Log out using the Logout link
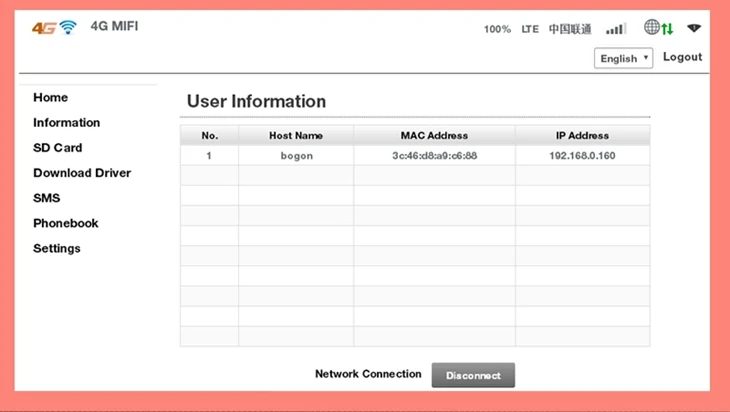The width and height of the screenshot is (730, 412). click(x=682, y=57)
